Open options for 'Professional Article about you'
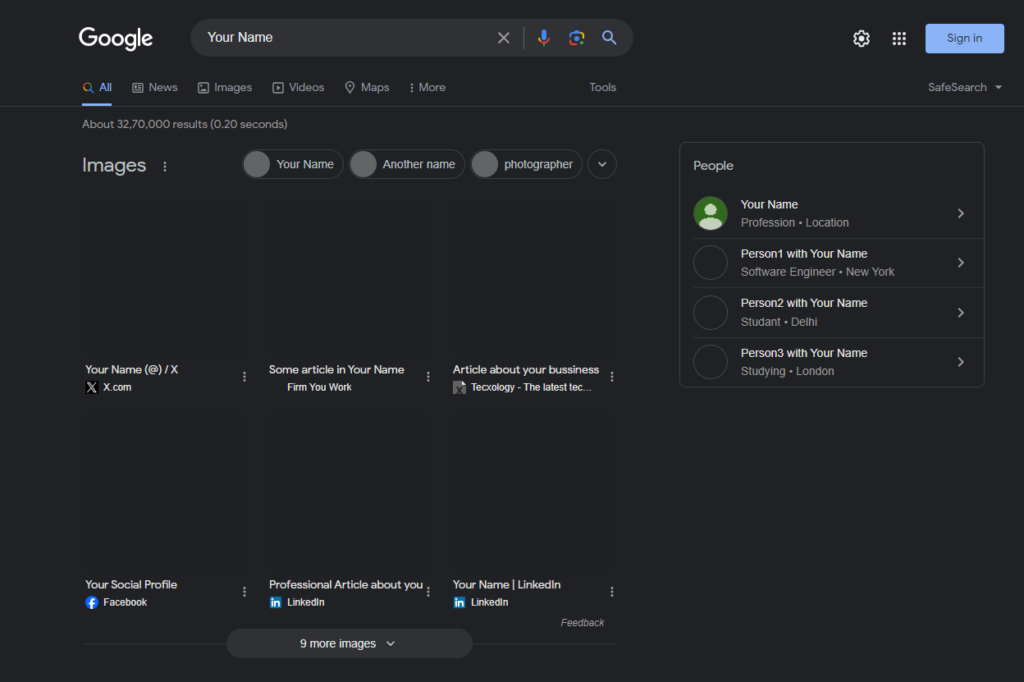 pyautogui.click(x=428, y=592)
